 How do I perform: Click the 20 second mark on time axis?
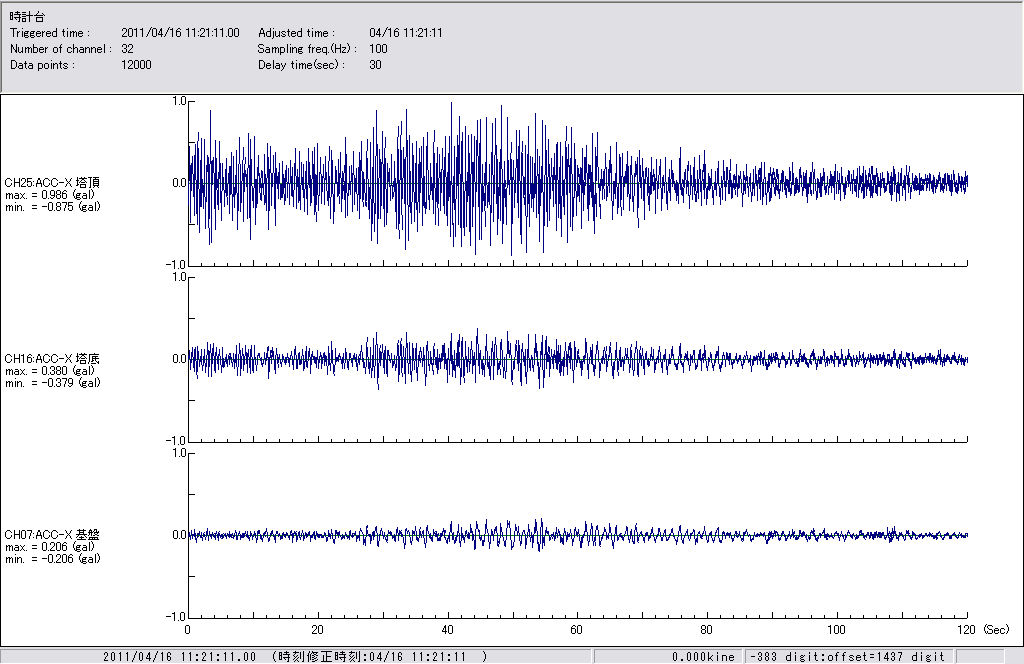tap(317, 630)
